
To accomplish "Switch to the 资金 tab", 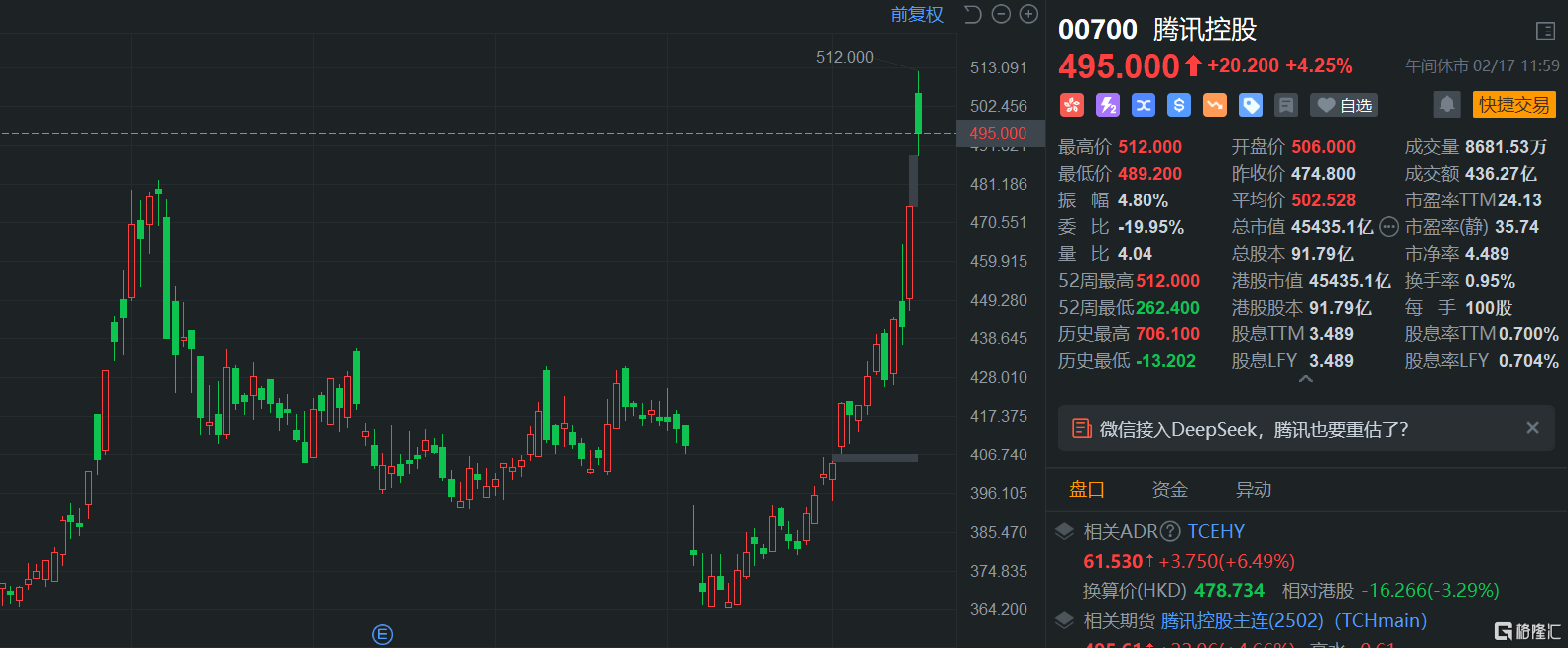I will coord(1169,489).
